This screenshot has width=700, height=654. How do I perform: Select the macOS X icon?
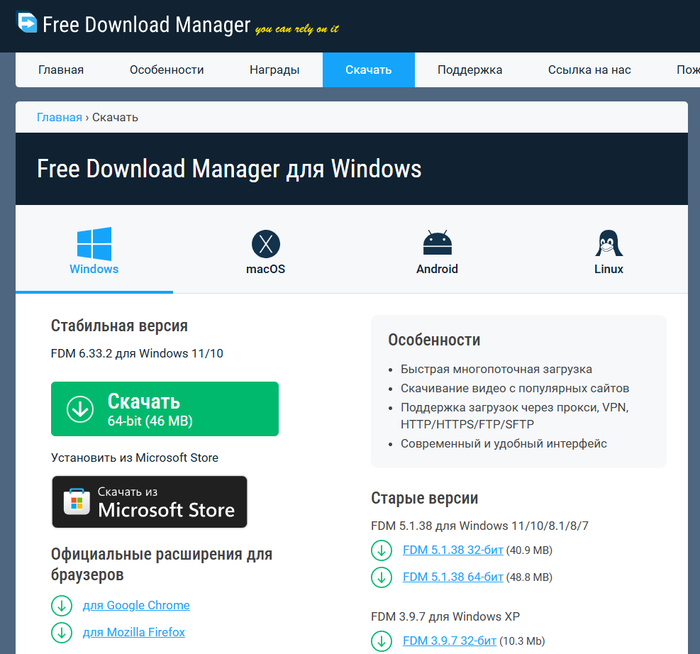click(x=266, y=244)
